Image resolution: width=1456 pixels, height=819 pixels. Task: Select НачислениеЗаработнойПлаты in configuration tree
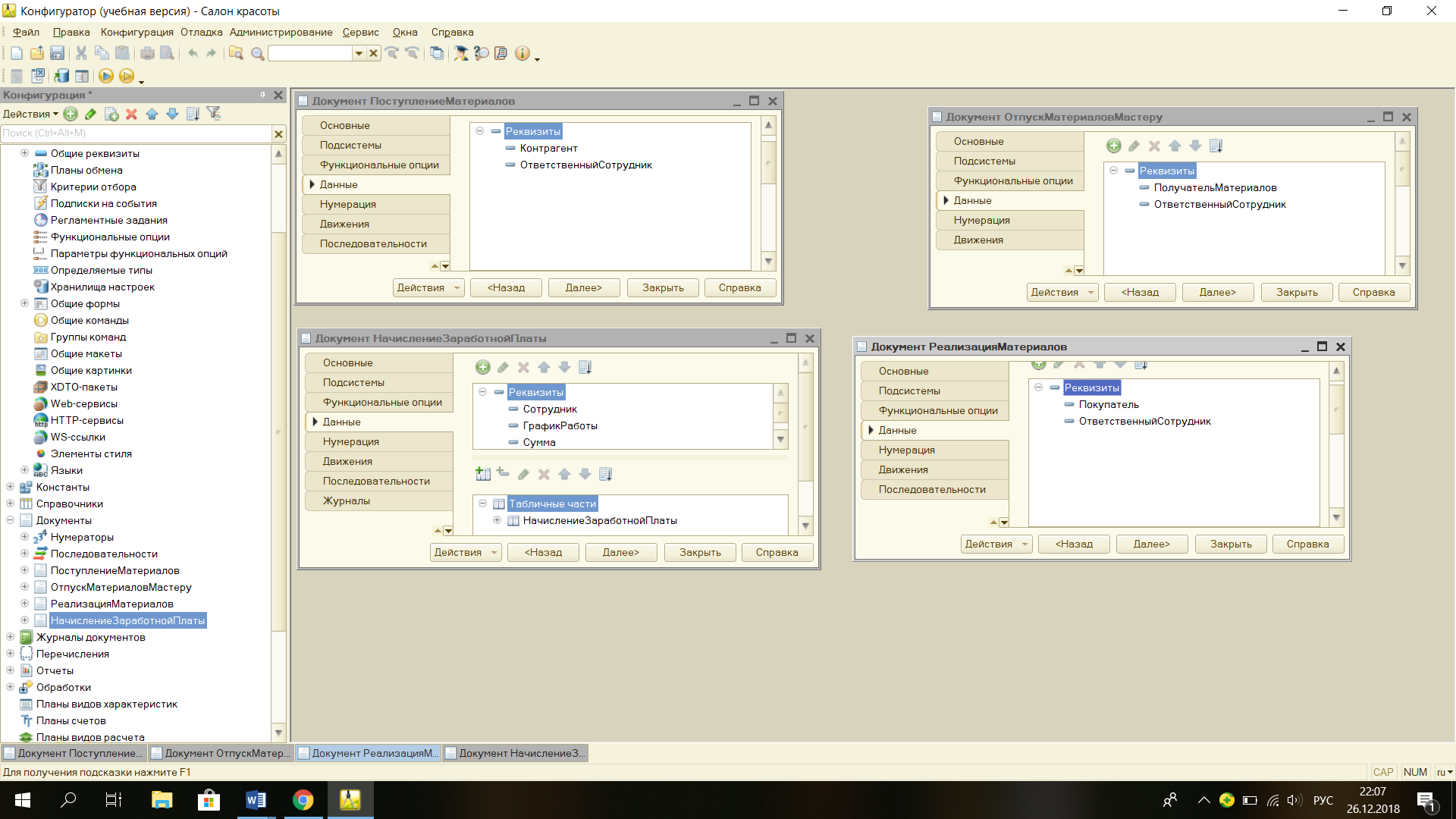point(127,620)
